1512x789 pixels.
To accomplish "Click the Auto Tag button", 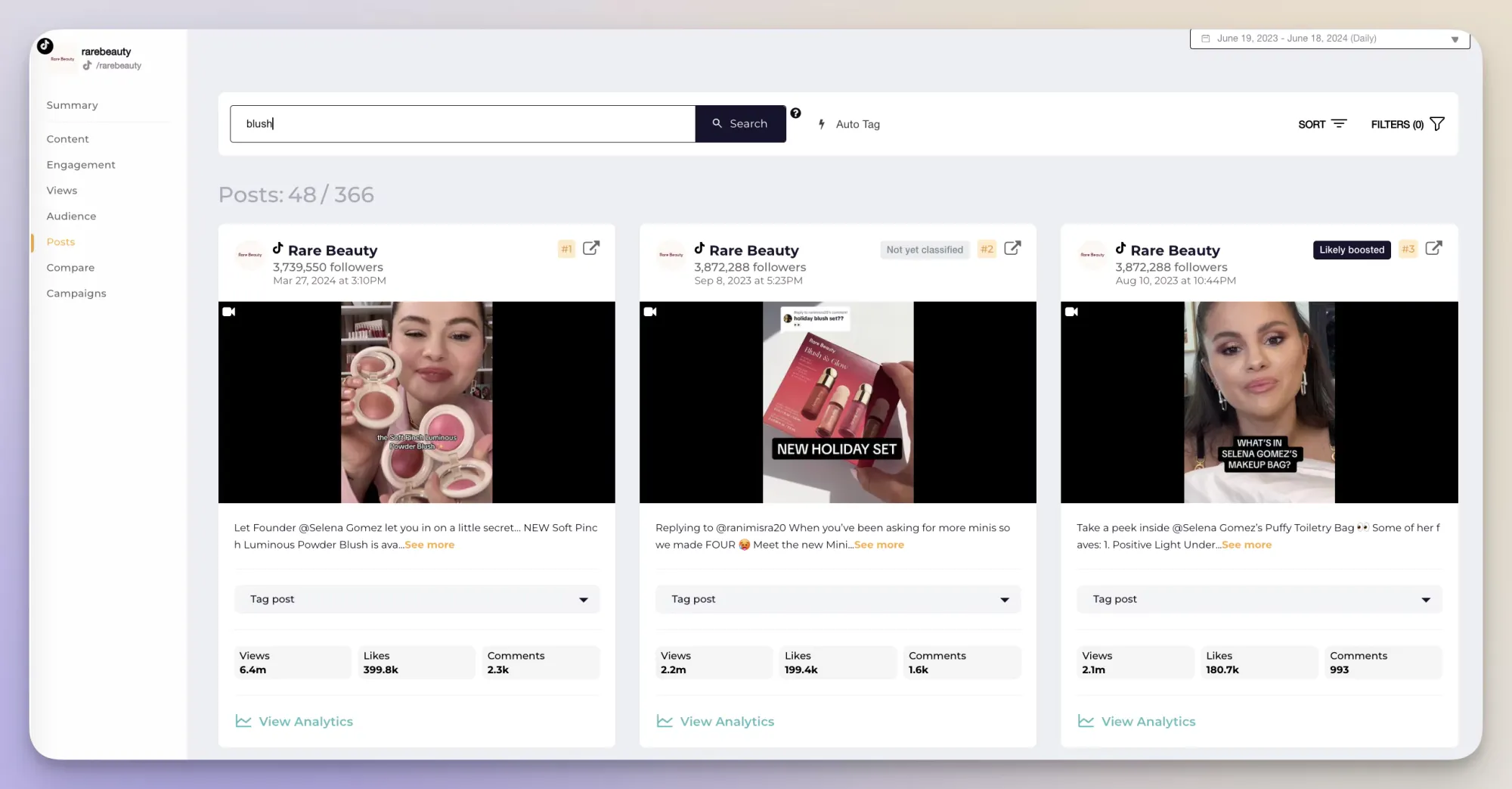I will pyautogui.click(x=849, y=124).
